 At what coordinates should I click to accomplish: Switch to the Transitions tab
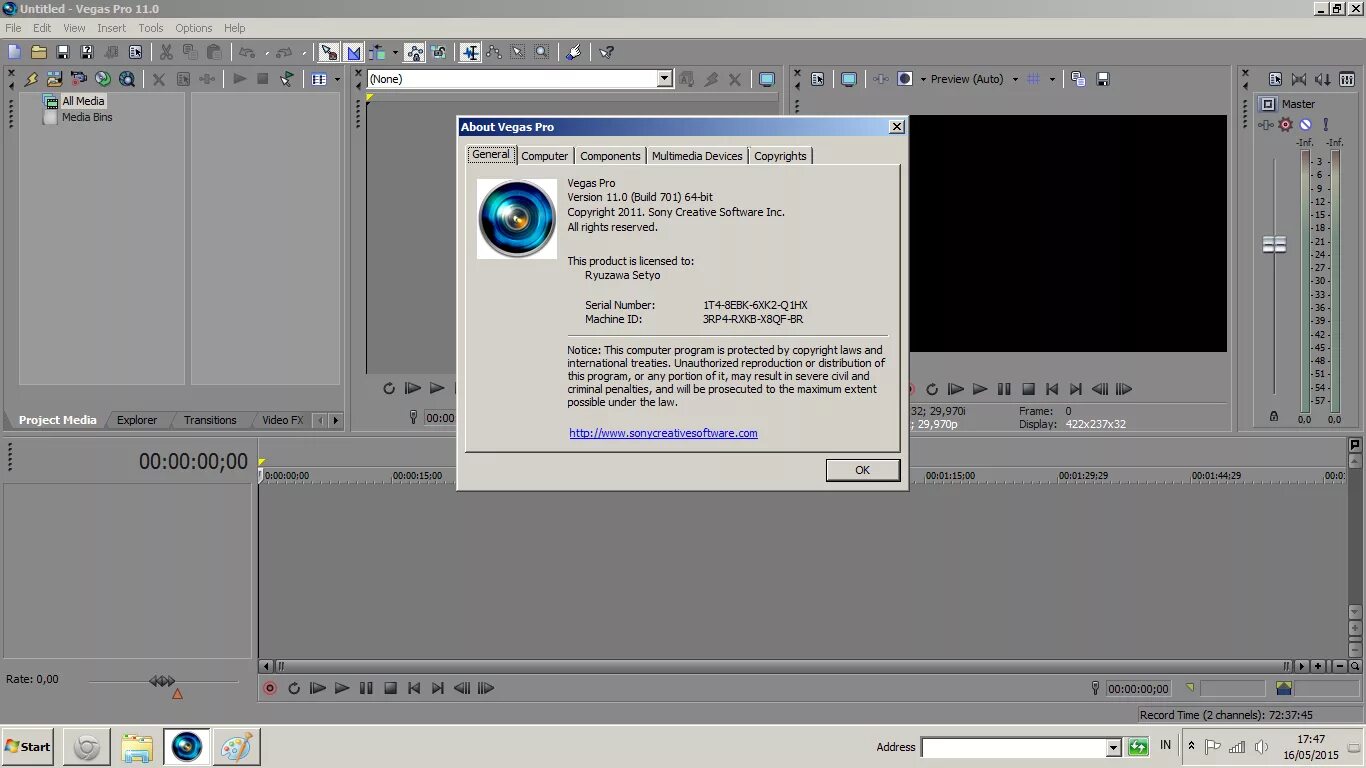(210, 420)
